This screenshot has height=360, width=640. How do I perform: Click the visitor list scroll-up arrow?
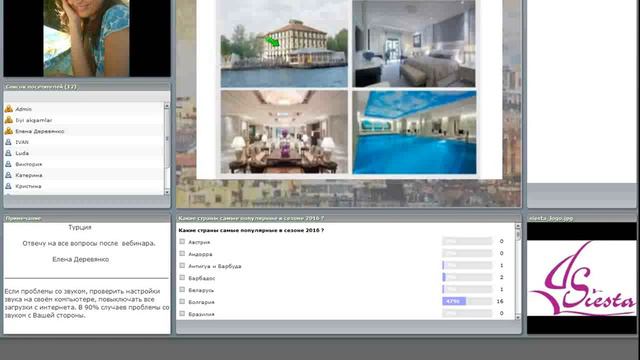pyautogui.click(x=167, y=106)
